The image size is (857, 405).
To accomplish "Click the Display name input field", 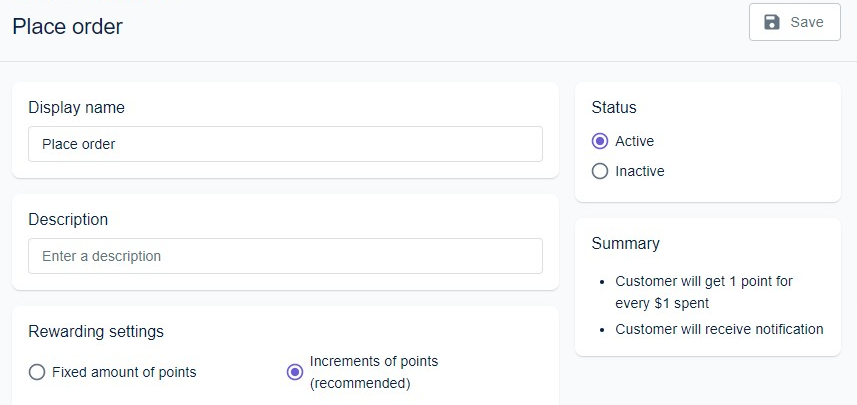I will [x=285, y=144].
